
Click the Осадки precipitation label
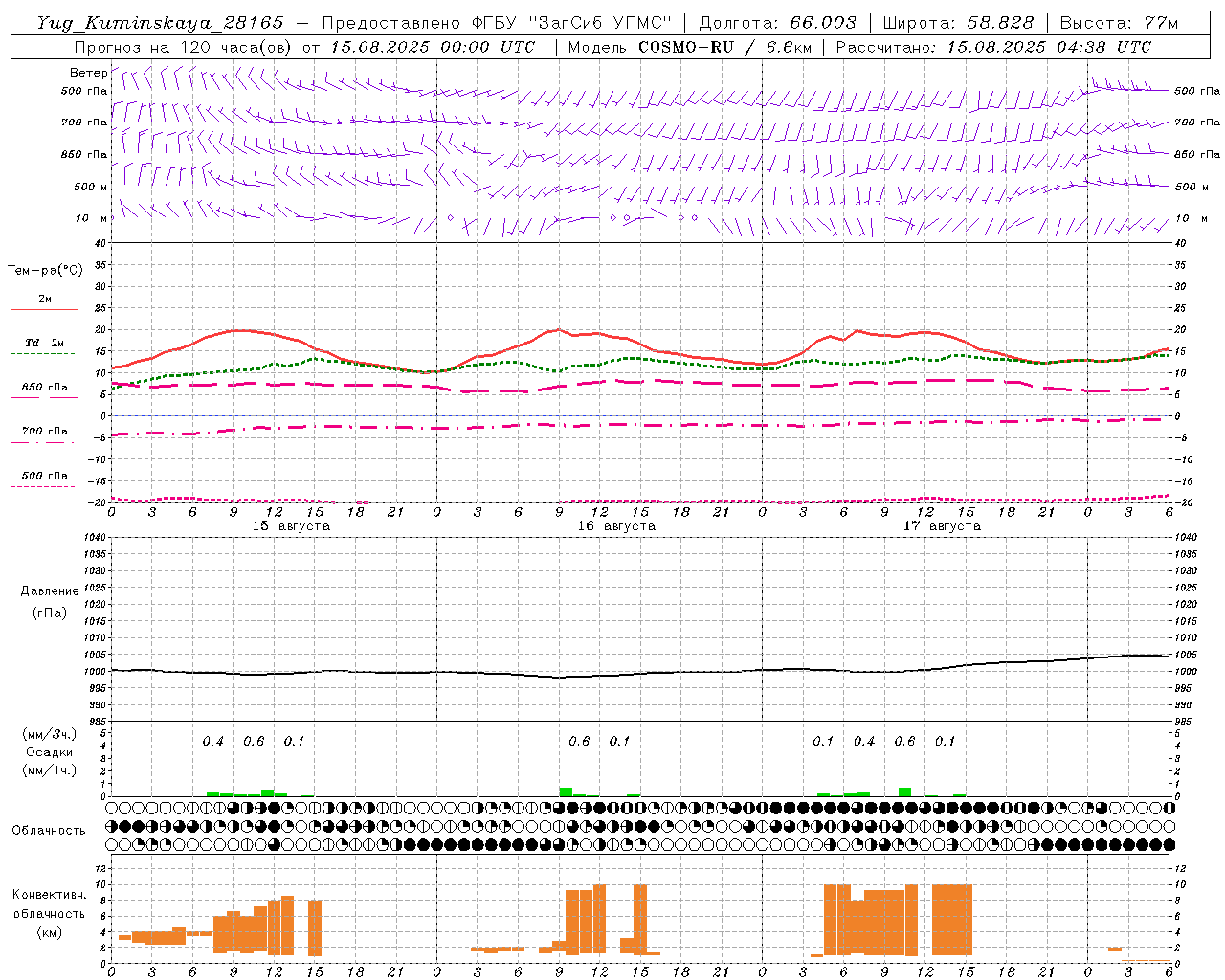pos(50,752)
